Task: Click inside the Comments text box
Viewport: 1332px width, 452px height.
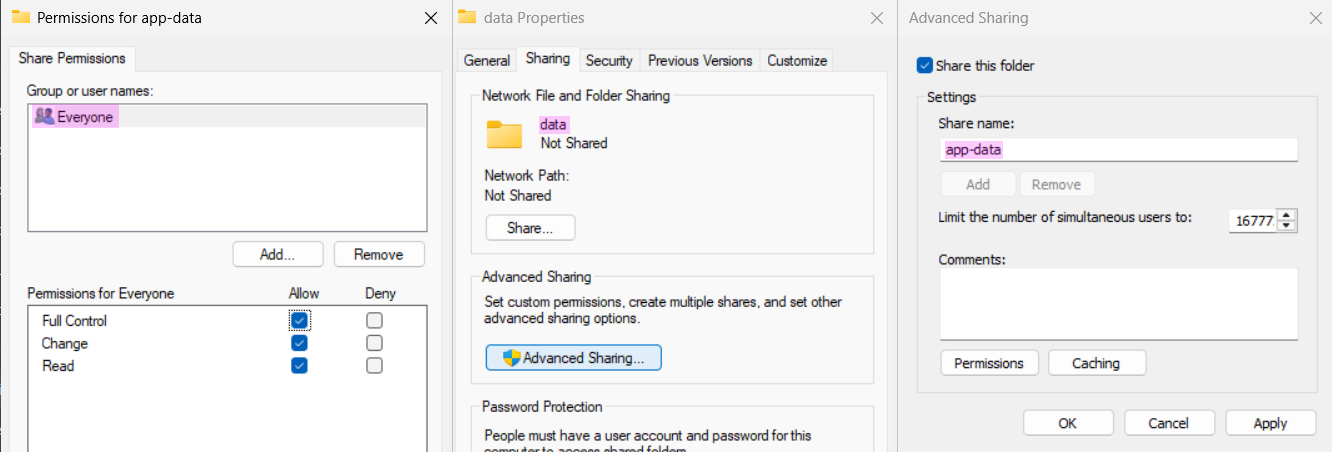Action: click(x=1118, y=304)
